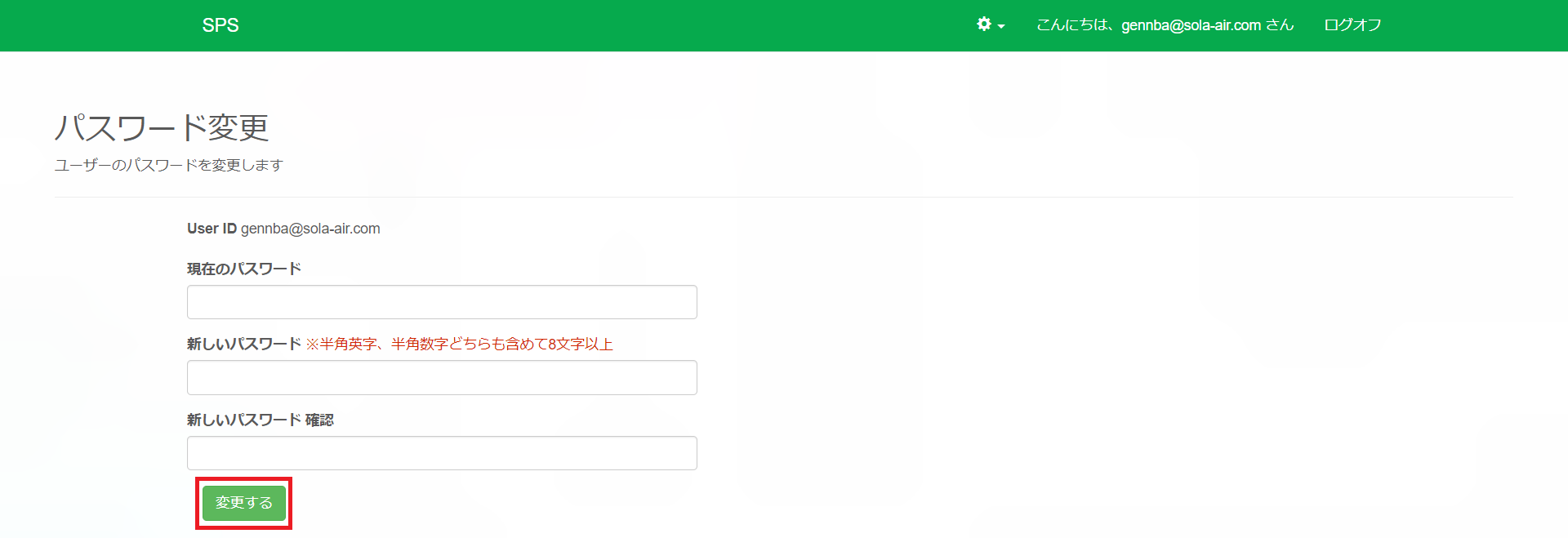Click the User ID email value in the form
This screenshot has height=538, width=1568.
point(310,229)
